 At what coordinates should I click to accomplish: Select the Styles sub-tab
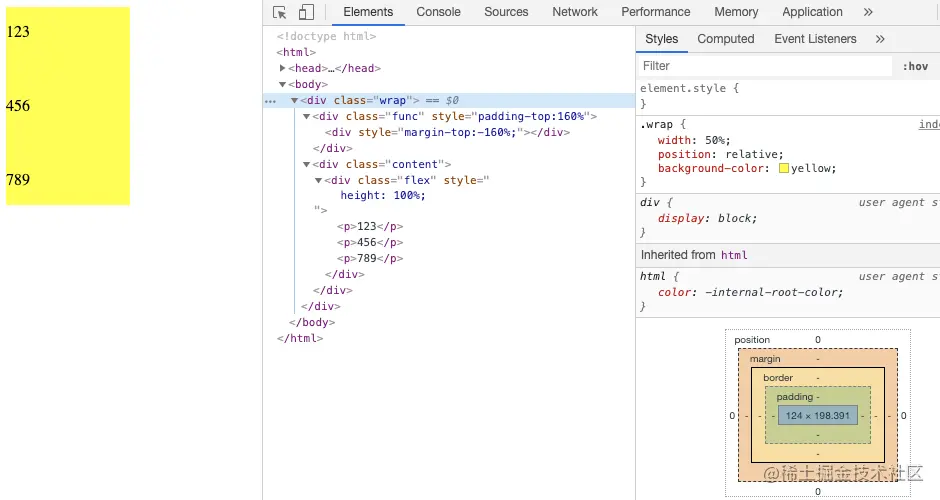click(661, 39)
